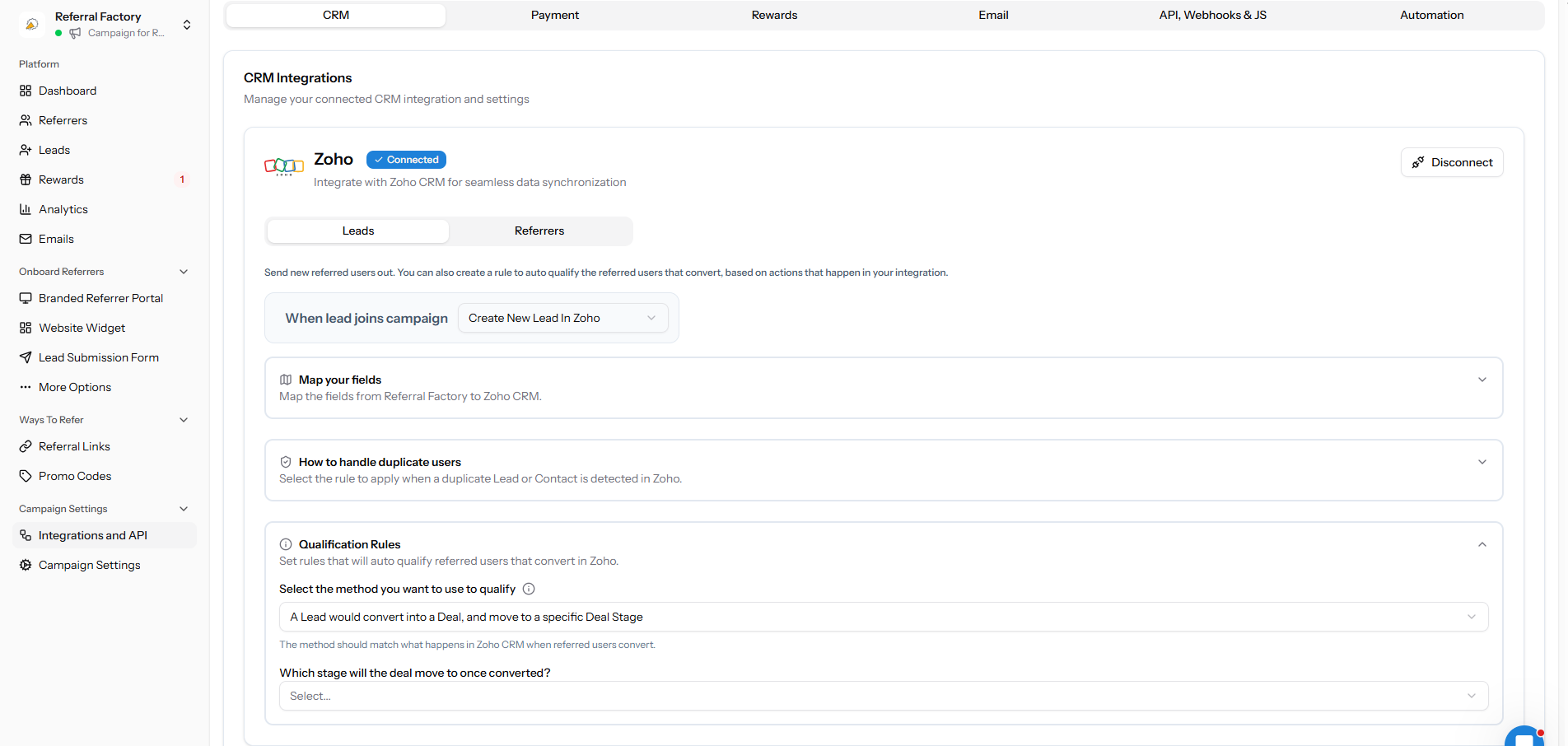Open the API, Webhooks & JS tab
This screenshot has height=746, width=1568.
(x=1212, y=15)
